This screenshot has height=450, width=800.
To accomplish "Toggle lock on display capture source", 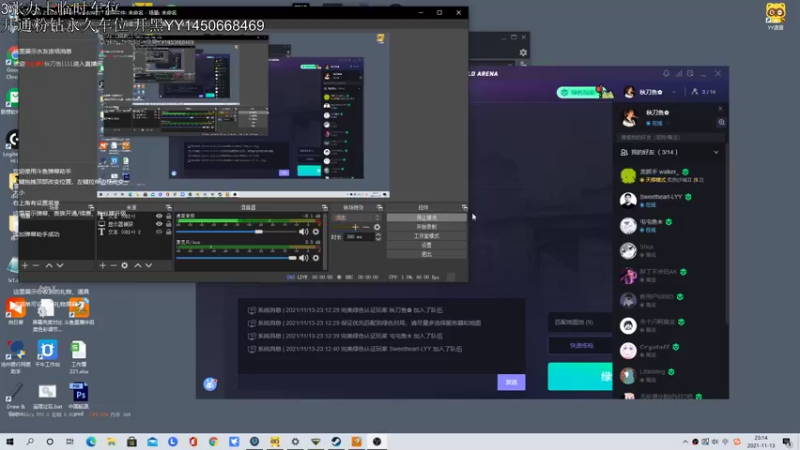I will tap(168, 224).
